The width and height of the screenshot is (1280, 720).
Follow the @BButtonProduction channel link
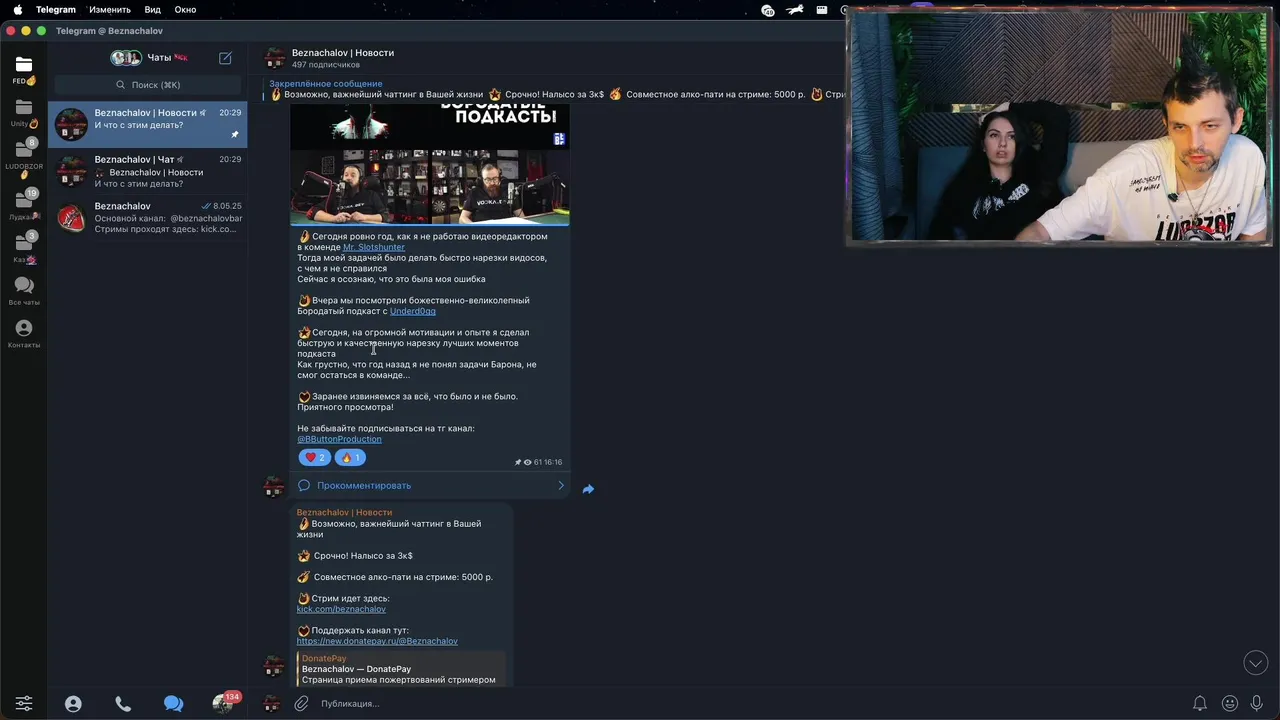(x=339, y=439)
